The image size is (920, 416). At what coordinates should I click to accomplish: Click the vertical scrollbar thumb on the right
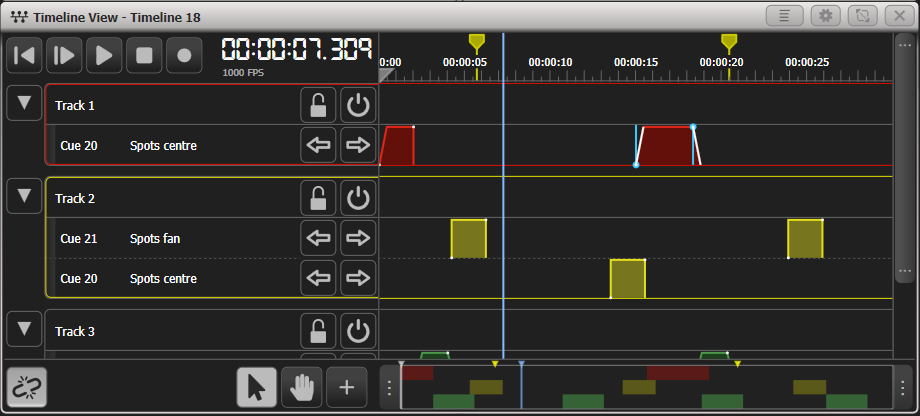pyautogui.click(x=903, y=158)
